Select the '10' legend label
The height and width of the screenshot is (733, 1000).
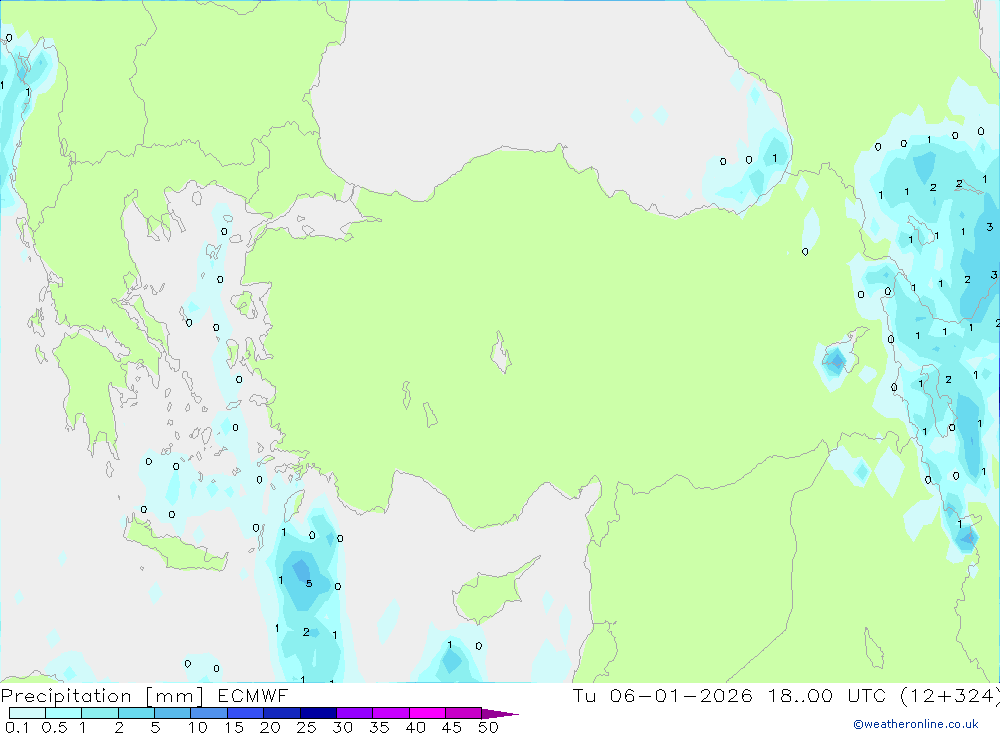pos(197,727)
